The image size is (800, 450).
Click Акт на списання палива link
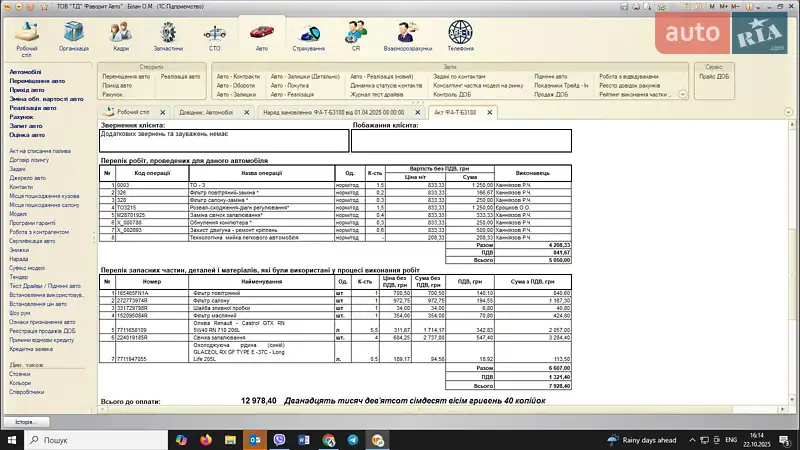[x=38, y=150]
